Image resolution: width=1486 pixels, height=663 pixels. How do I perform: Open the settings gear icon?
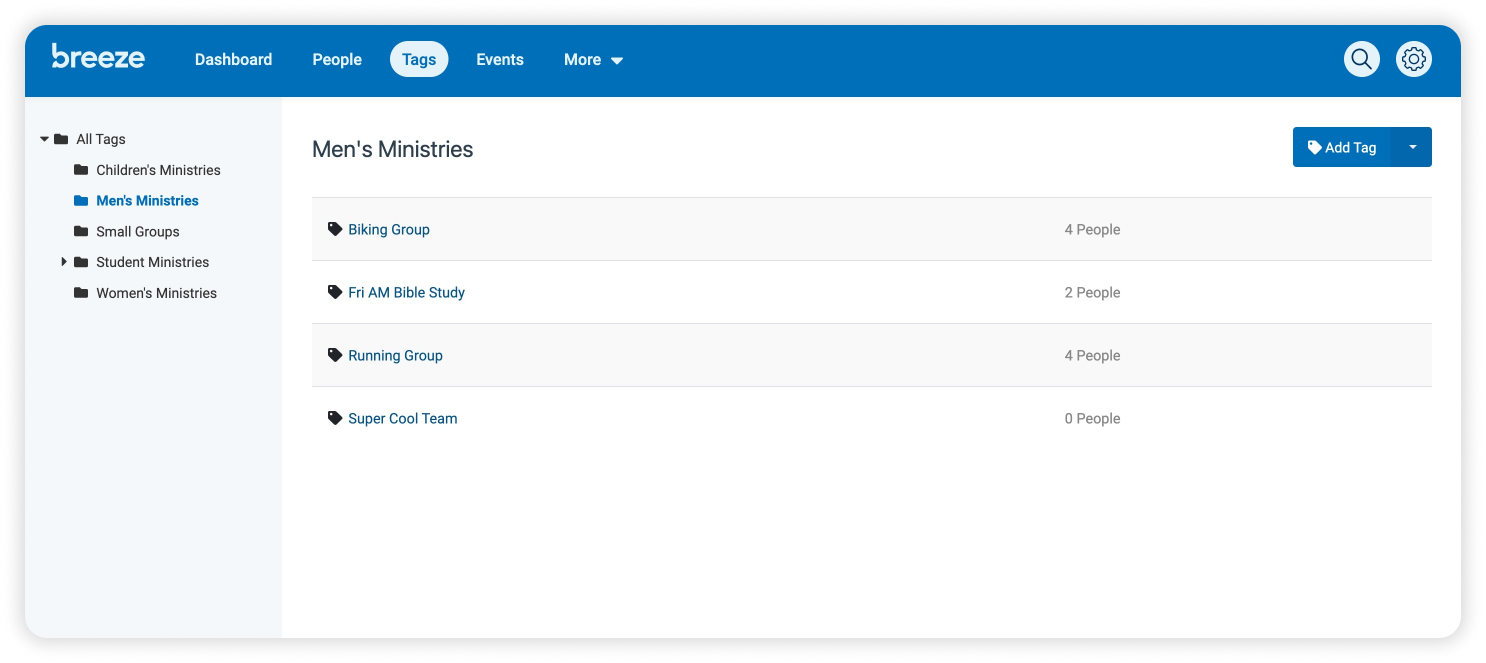coord(1413,59)
